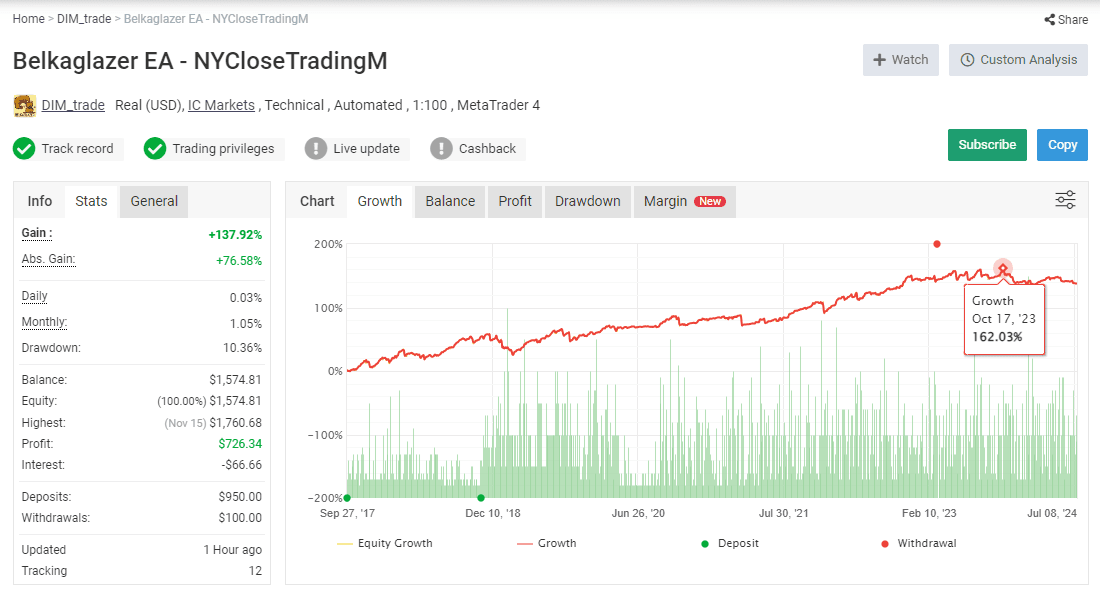Toggle Deposit markers in chart legend
This screenshot has height=596, width=1100.
click(x=730, y=543)
